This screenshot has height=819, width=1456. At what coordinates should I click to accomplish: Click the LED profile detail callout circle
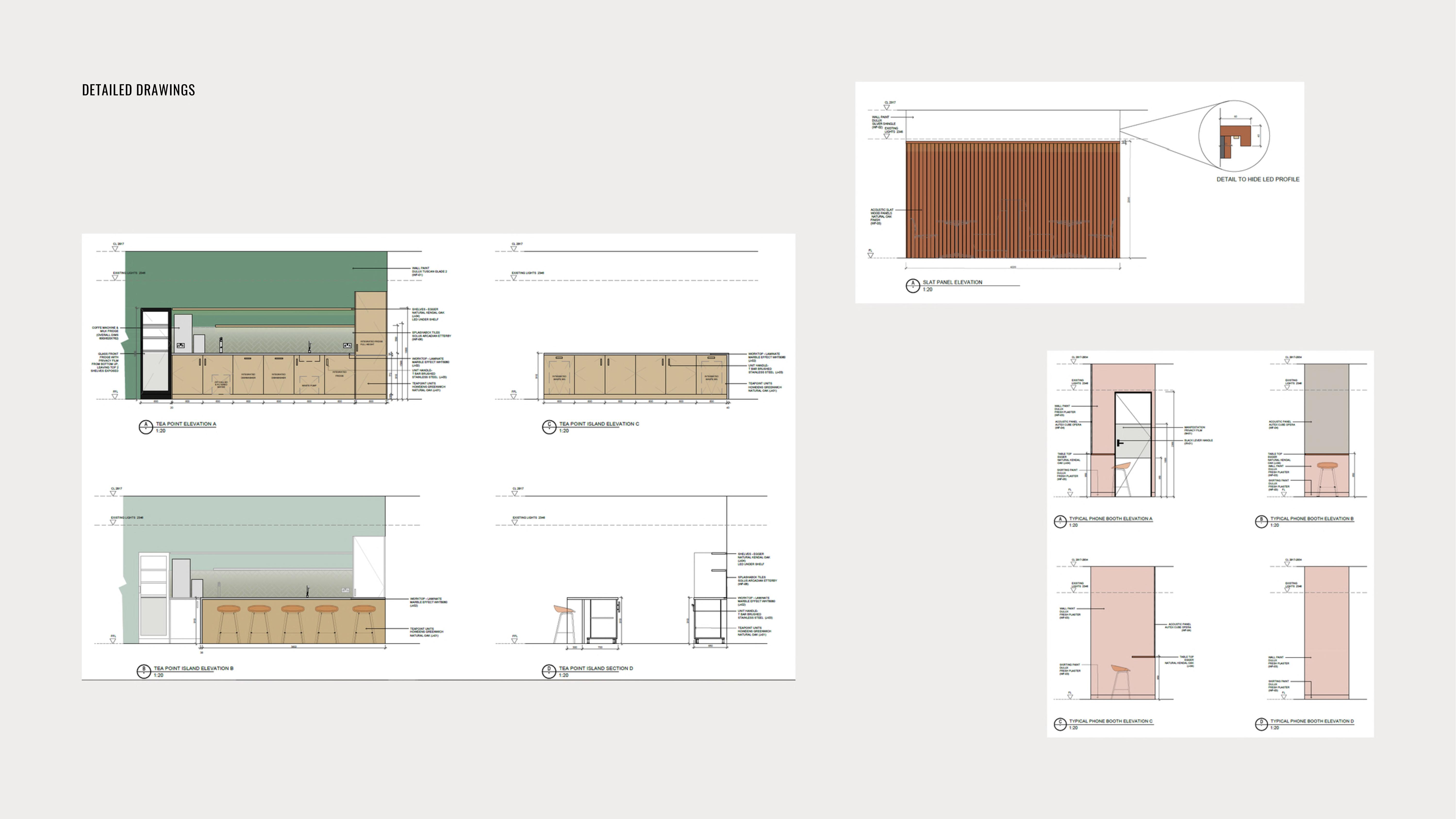pos(1234,136)
